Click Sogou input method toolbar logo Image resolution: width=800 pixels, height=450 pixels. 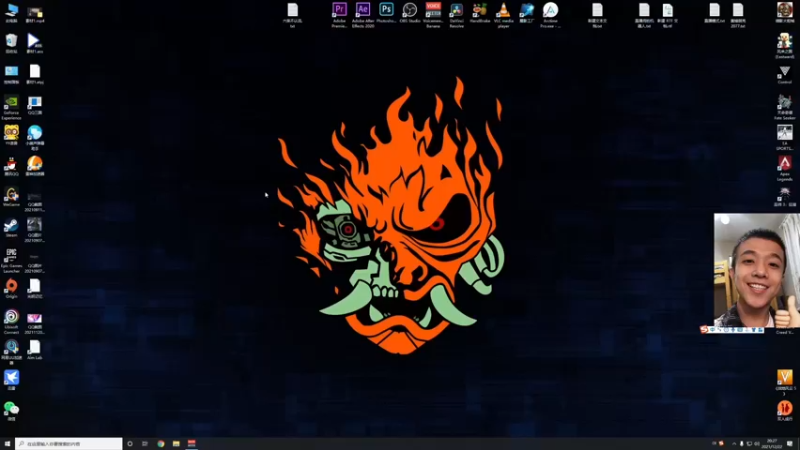704,330
